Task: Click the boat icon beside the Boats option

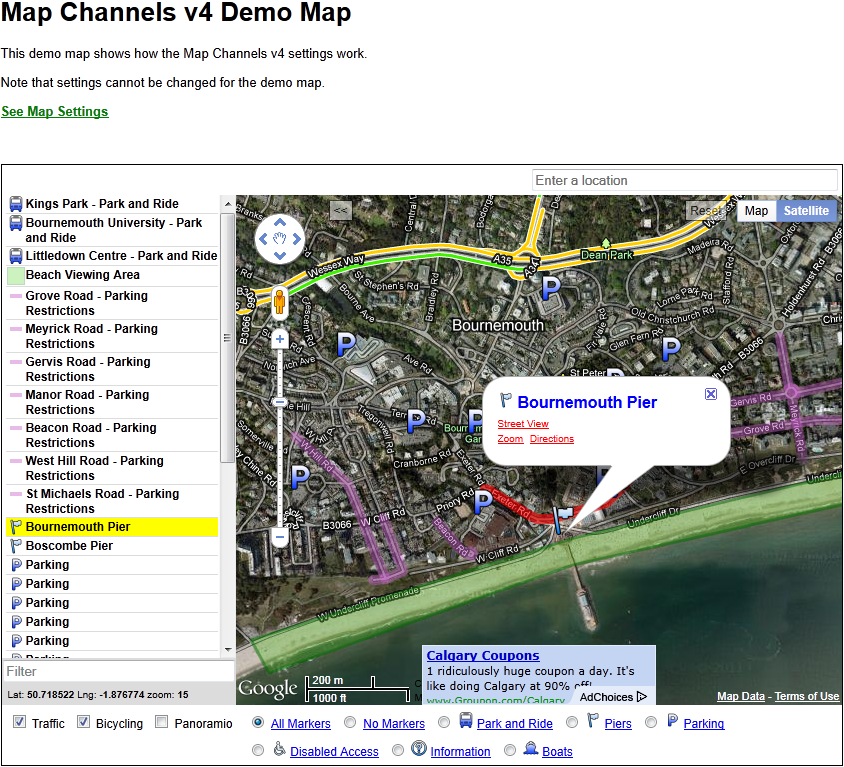Action: tap(530, 749)
